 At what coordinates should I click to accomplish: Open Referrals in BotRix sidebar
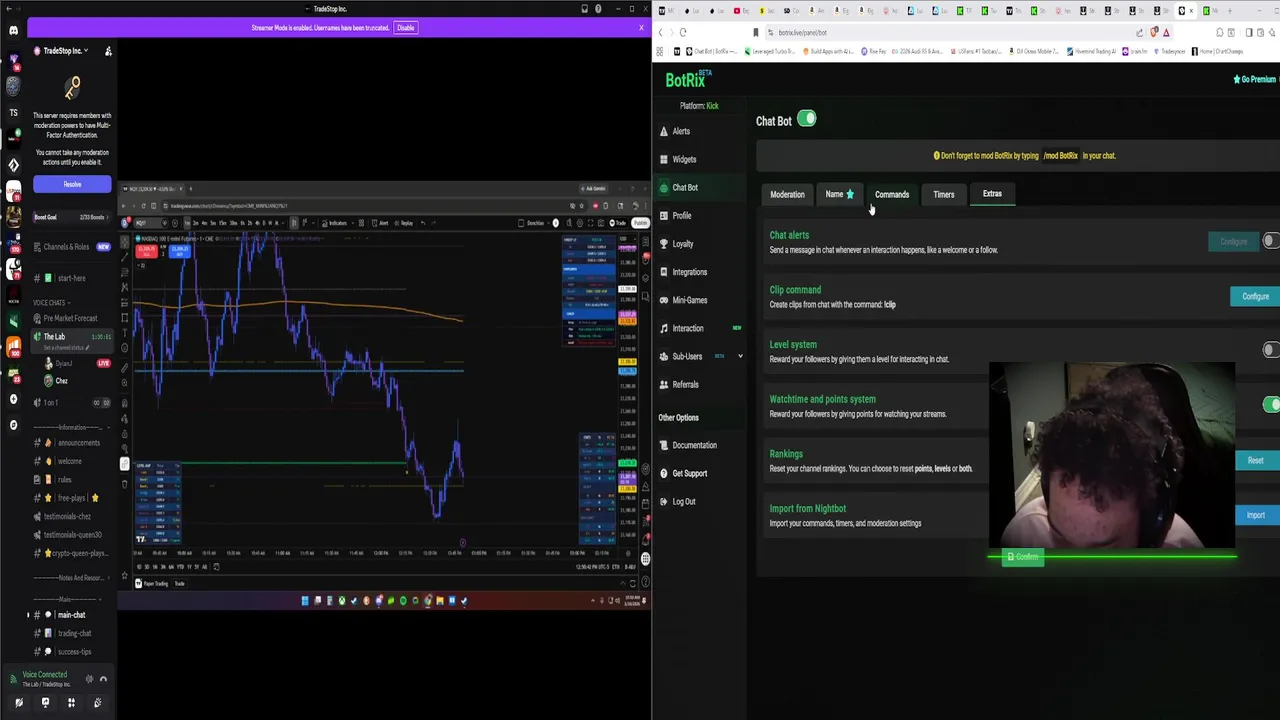pos(685,384)
